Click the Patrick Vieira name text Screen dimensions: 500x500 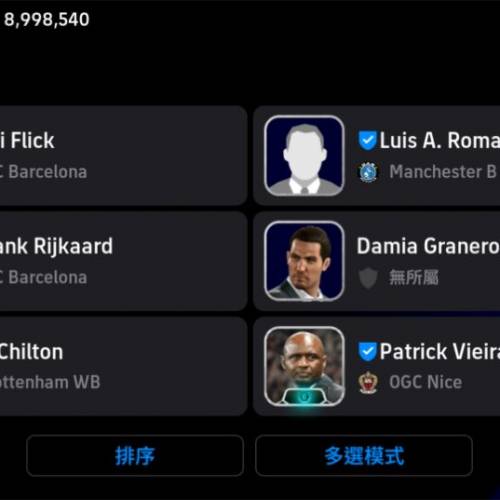point(440,351)
